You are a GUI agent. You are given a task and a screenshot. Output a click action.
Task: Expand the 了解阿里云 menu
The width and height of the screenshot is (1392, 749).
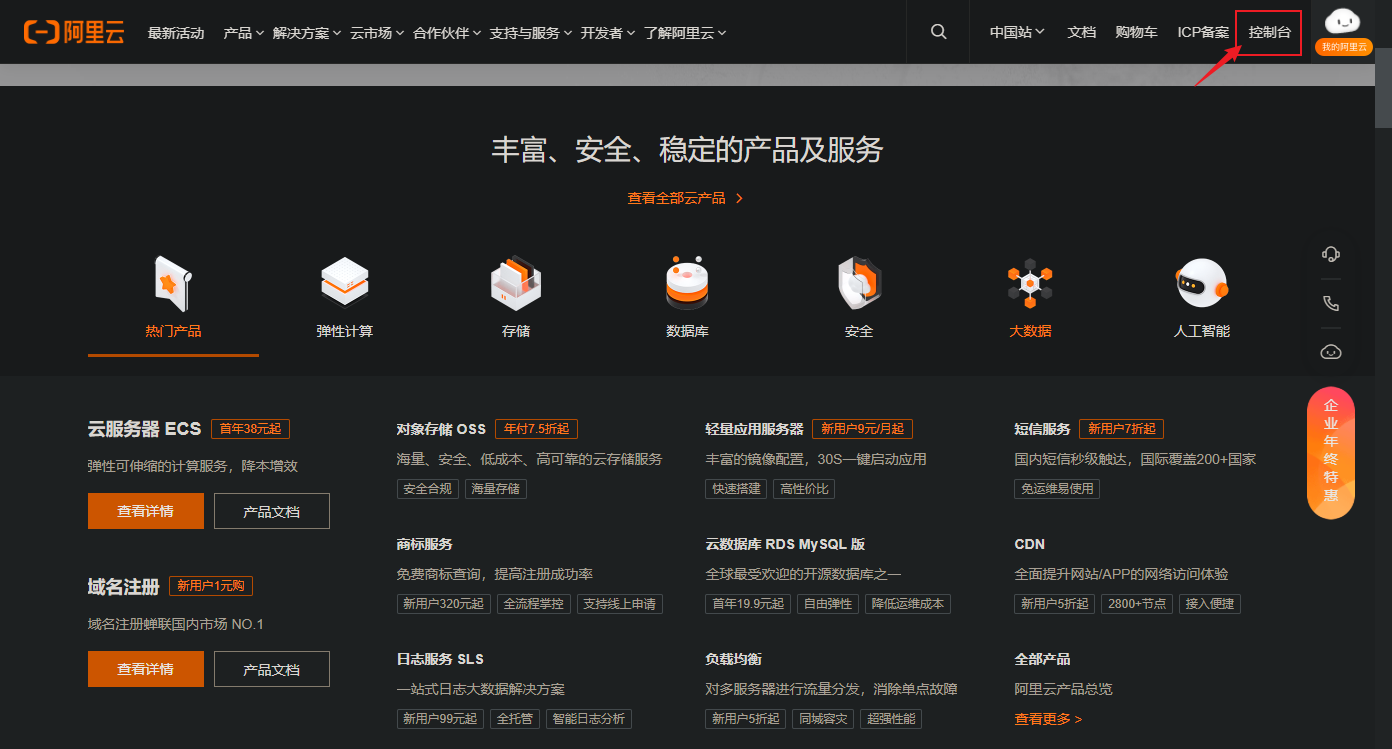[x=685, y=33]
